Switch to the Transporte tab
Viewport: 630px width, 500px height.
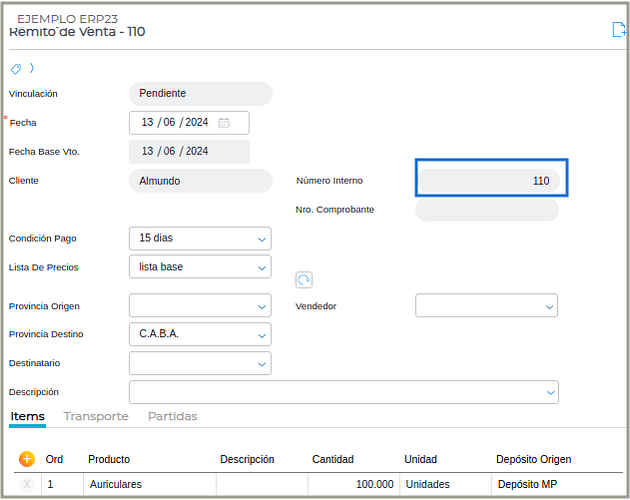(96, 416)
